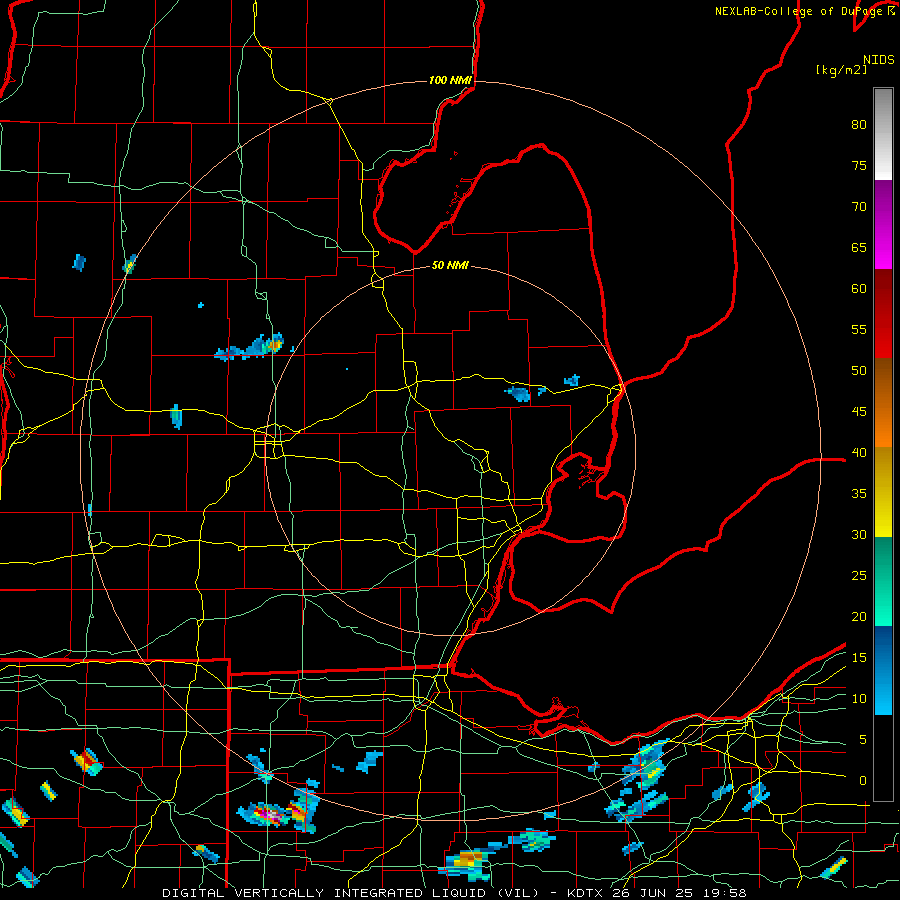The width and height of the screenshot is (900, 900).
Task: Pick the blue segment of color bar
Action: [x=883, y=670]
